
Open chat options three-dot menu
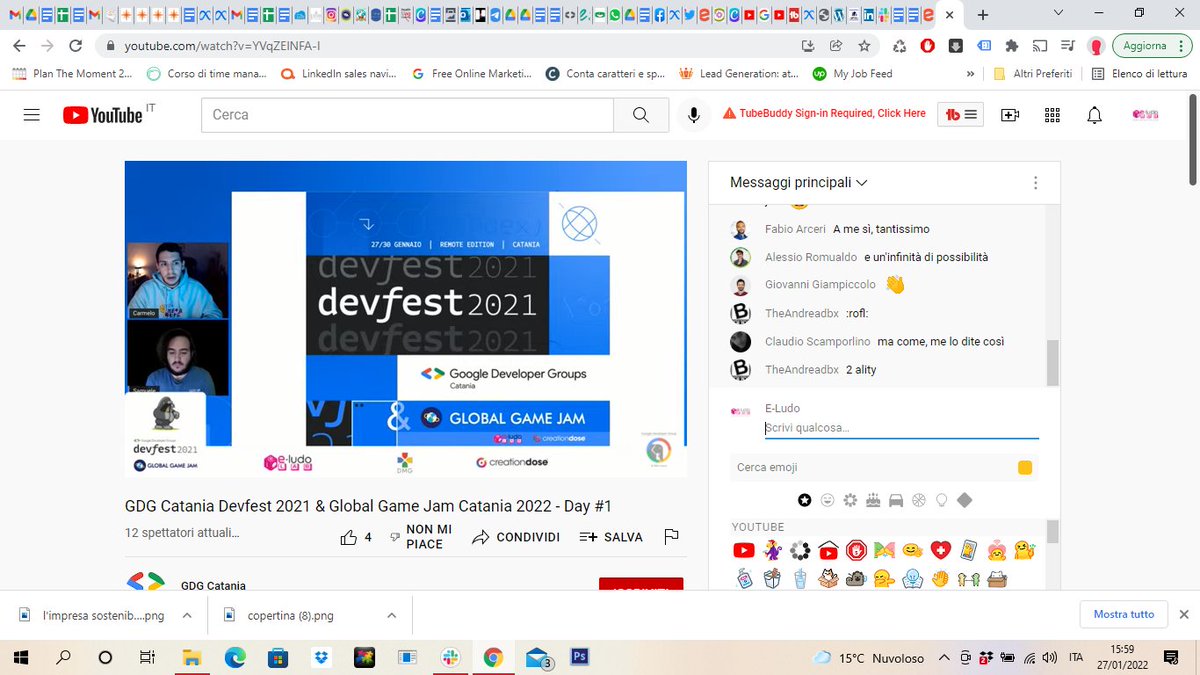[x=1035, y=183]
